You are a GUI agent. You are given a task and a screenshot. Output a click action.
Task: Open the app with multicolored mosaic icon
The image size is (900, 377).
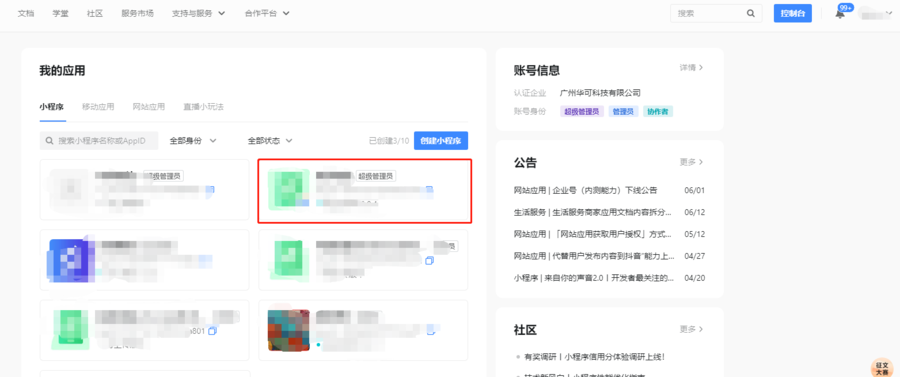363,330
